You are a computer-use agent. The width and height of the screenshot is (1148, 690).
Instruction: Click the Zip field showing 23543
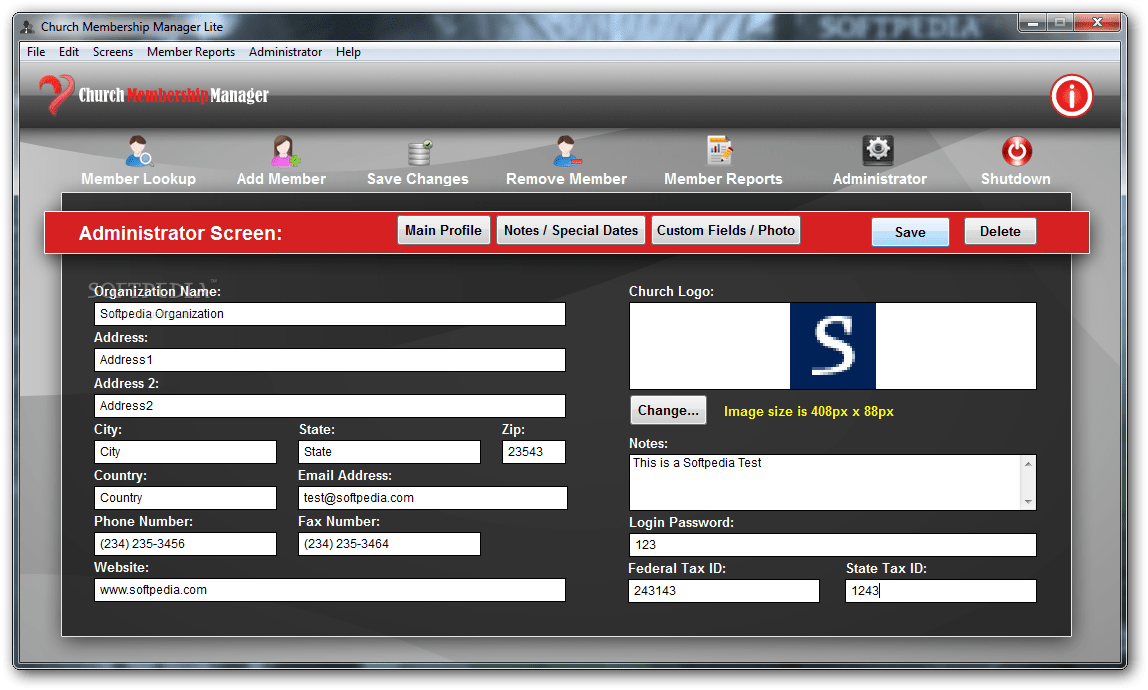tap(534, 452)
